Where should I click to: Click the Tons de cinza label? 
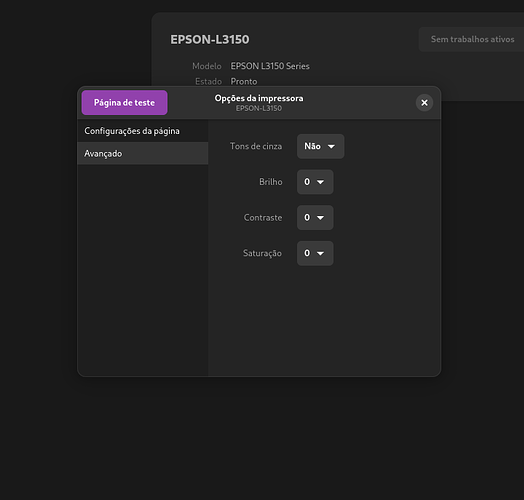[x=256, y=146]
